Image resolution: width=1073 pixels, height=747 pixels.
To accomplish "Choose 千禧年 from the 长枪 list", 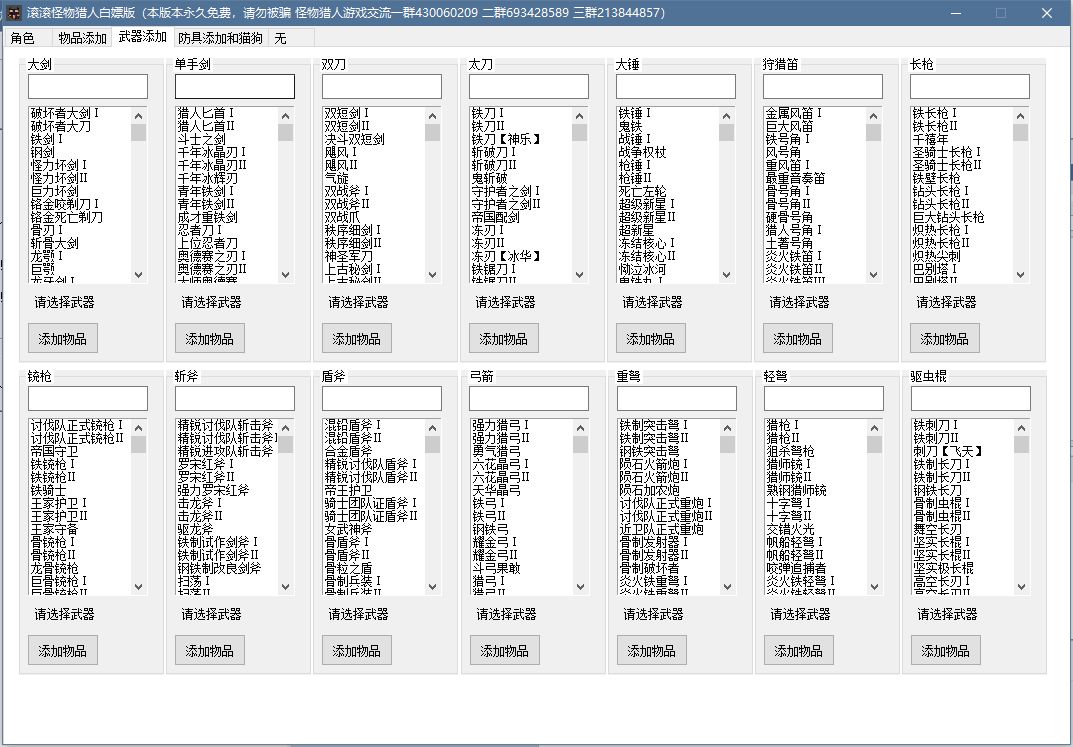I will pos(930,140).
